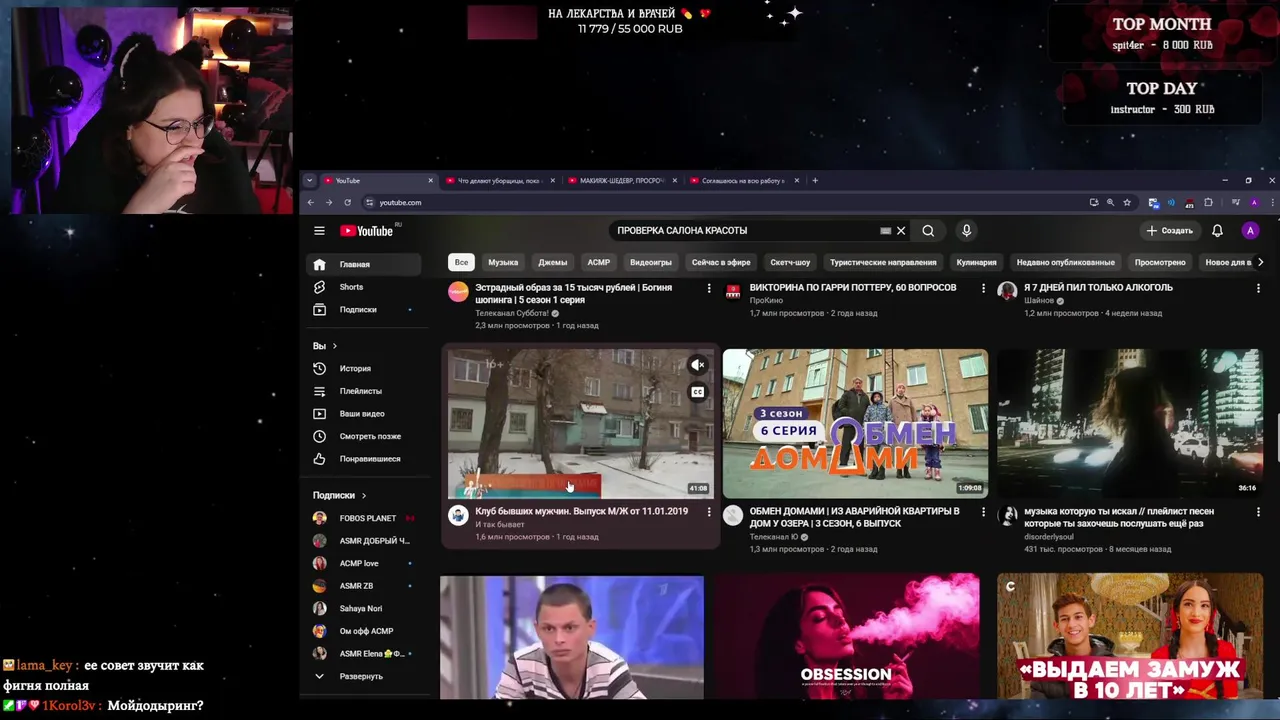The image size is (1280, 720).
Task: Open Выдаем замуж в 10 лет thumbnail
Action: tap(1129, 636)
